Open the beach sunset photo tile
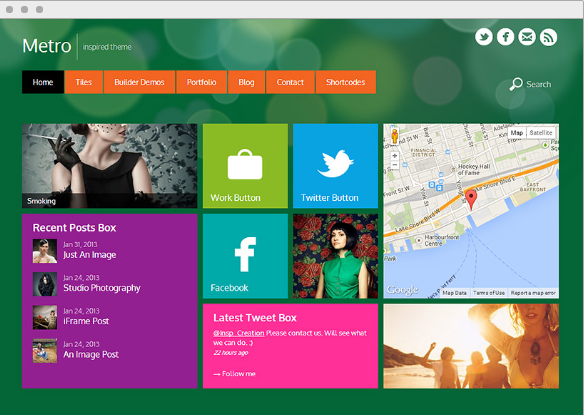Image resolution: width=586 pixels, height=415 pixels. tap(471, 346)
